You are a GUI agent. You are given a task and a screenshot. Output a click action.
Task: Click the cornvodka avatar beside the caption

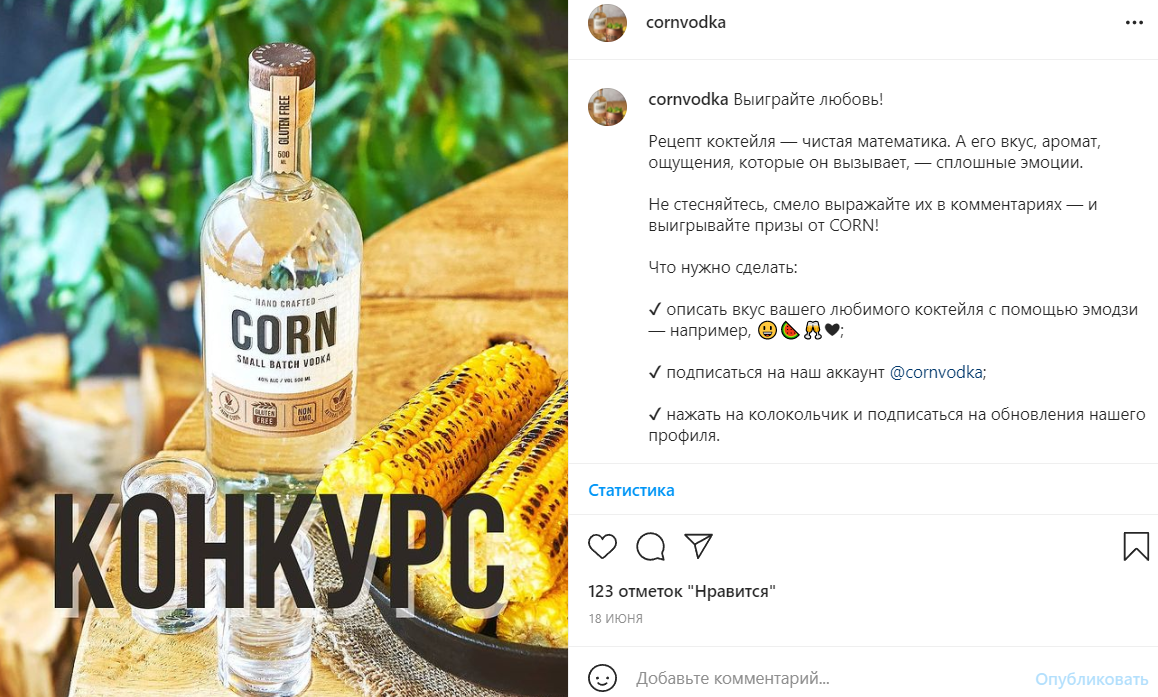607,107
